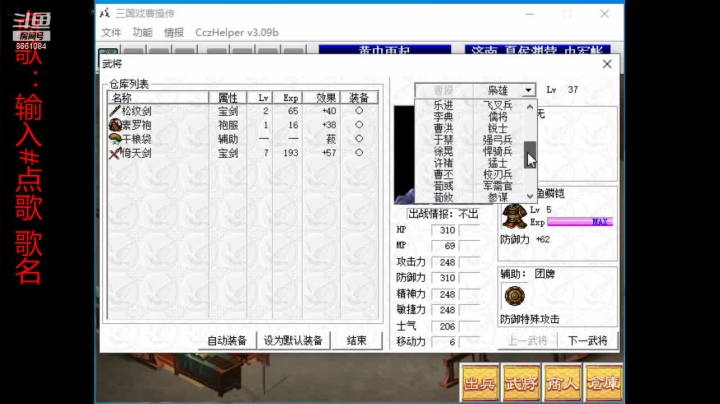This screenshot has height=404, width=720.
Task: Open the 文件 menu
Action: [111, 33]
